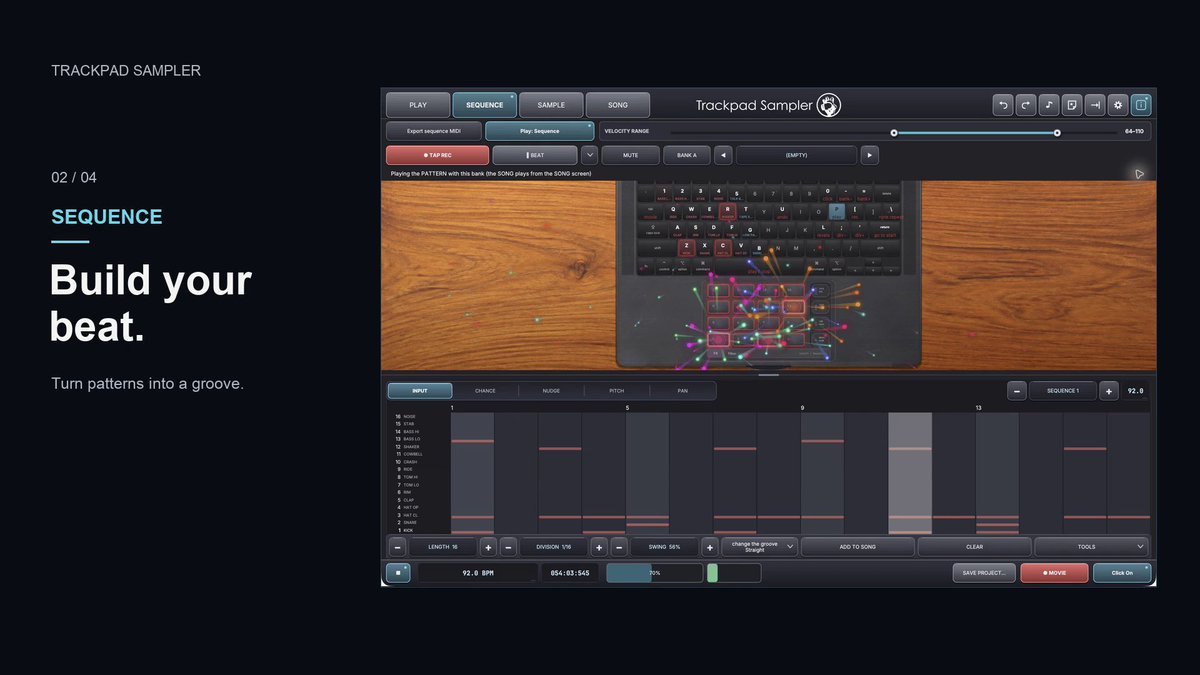Open the SEQUENCE 1 selector

1063,391
